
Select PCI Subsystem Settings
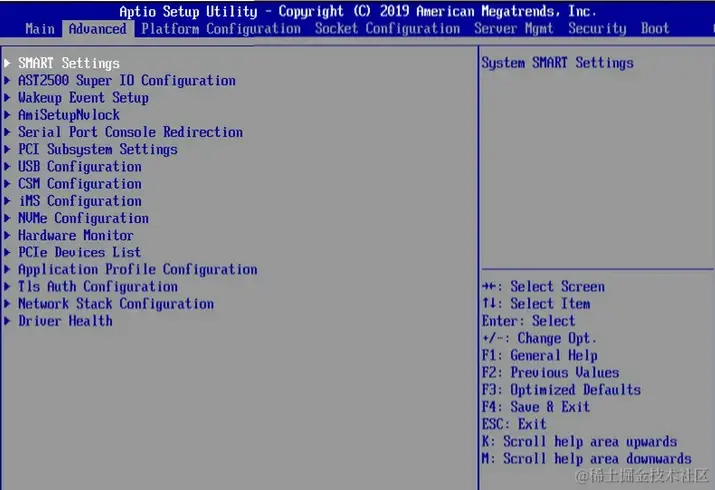[x=98, y=150]
